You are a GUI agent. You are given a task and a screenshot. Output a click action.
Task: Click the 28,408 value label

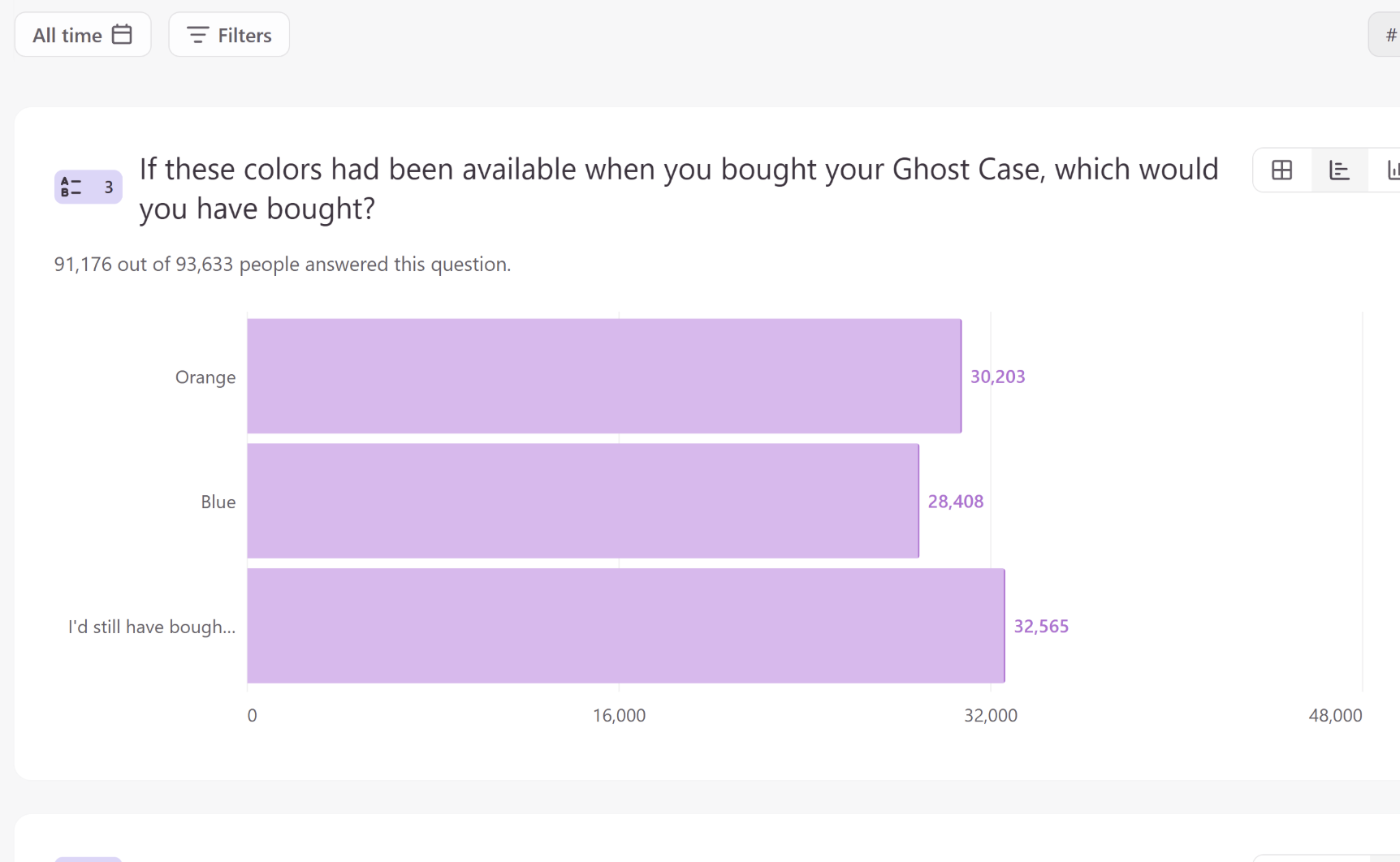955,502
